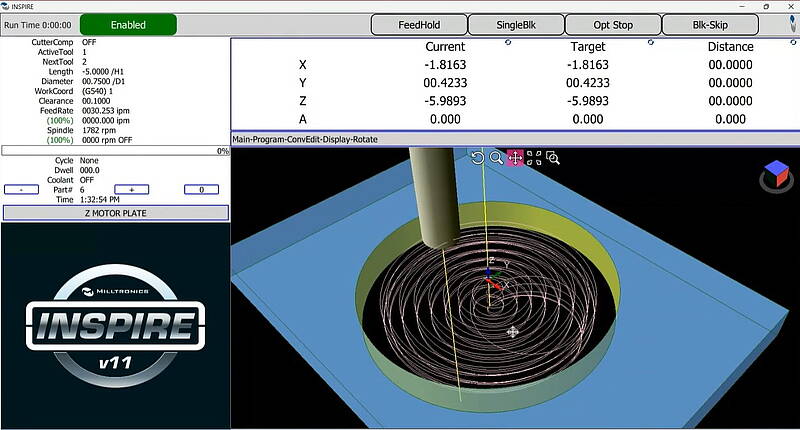This screenshot has height=430, width=800.
Task: Click X Current value -1.8163
Action: coord(445,65)
